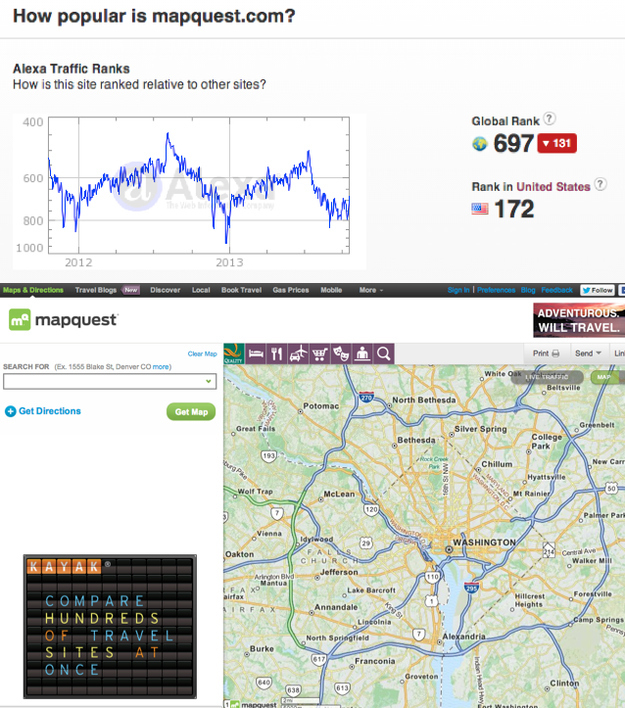This screenshot has width=625, height=708.
Task: Open the Discover menu item
Action: tap(165, 290)
